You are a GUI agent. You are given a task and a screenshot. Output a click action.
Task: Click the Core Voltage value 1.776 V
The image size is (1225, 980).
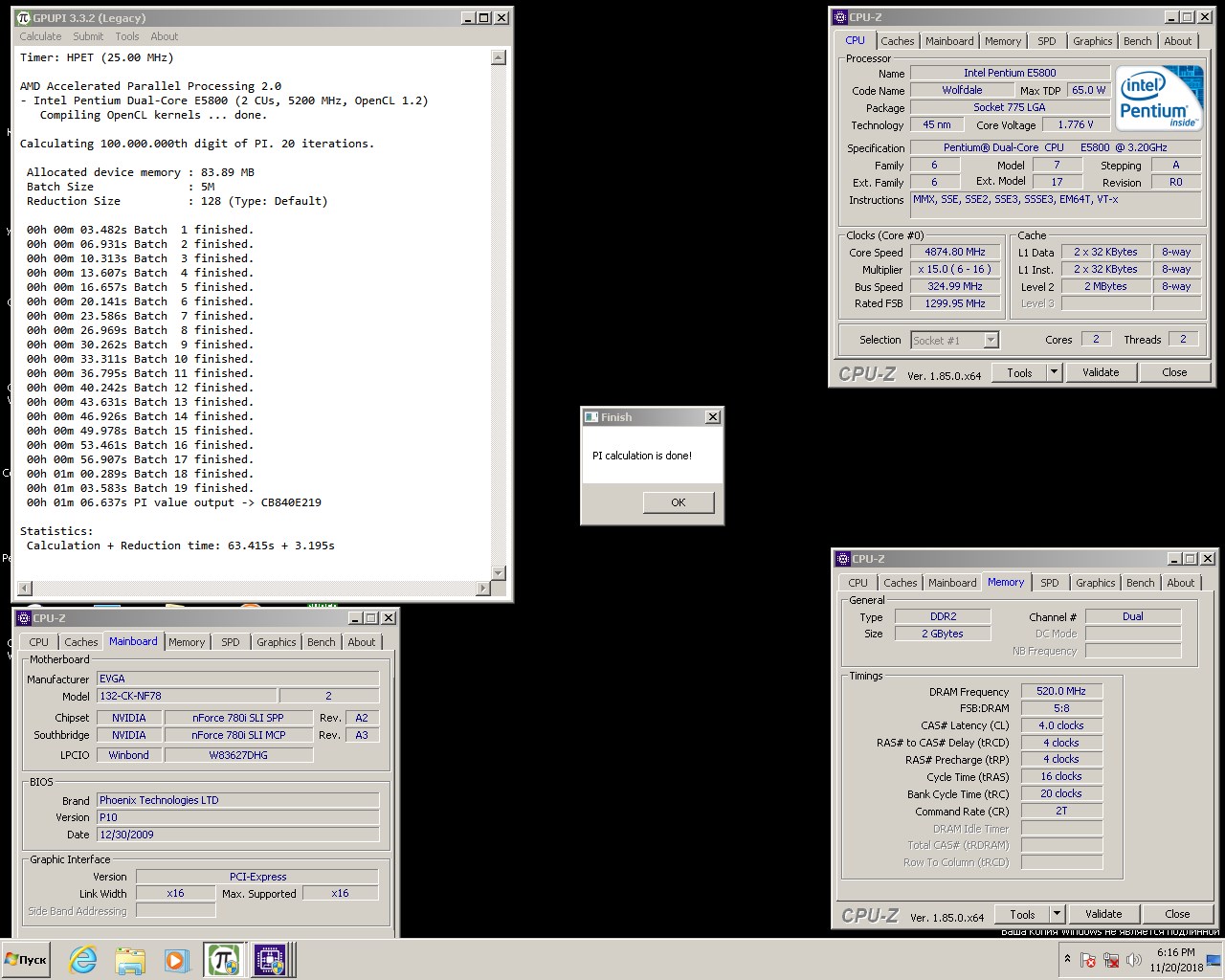[1076, 124]
